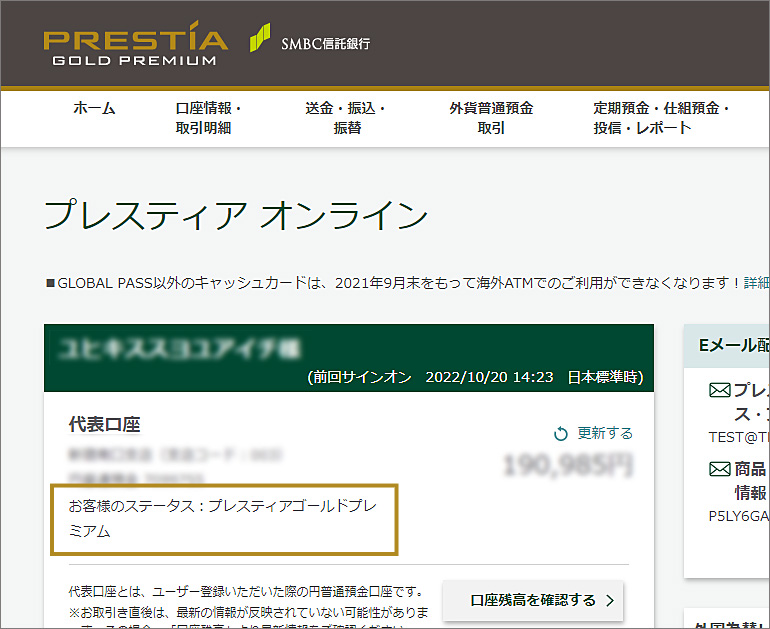
Task: Open 送金・振込・振替 menu
Action: click(x=346, y=118)
